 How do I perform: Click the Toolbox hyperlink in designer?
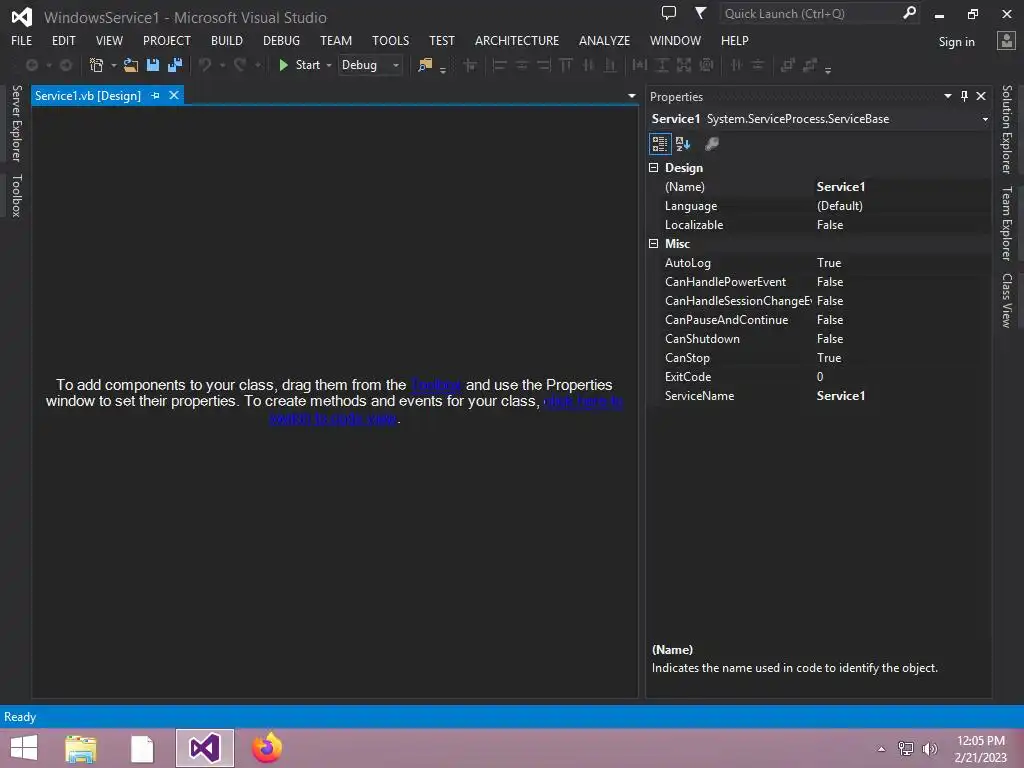pos(436,385)
